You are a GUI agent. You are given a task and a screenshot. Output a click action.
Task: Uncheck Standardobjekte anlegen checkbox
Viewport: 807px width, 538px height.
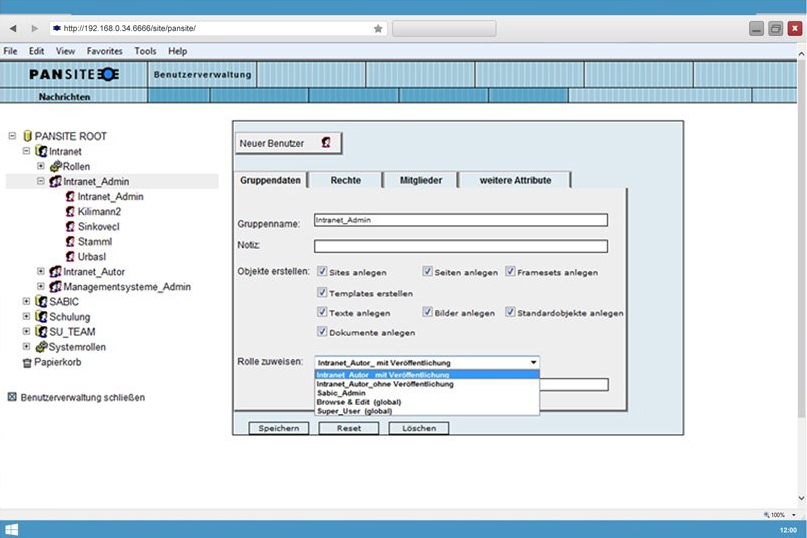(510, 312)
